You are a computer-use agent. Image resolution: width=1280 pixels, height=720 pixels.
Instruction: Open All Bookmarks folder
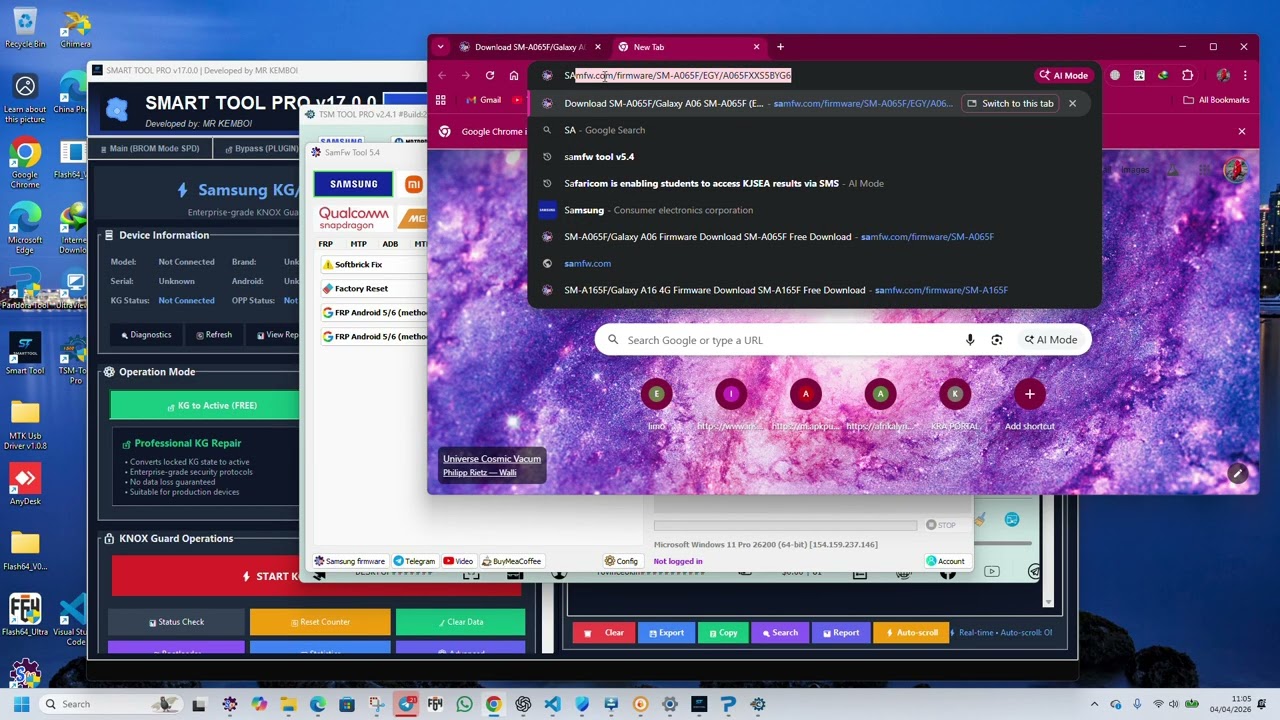tap(1216, 100)
